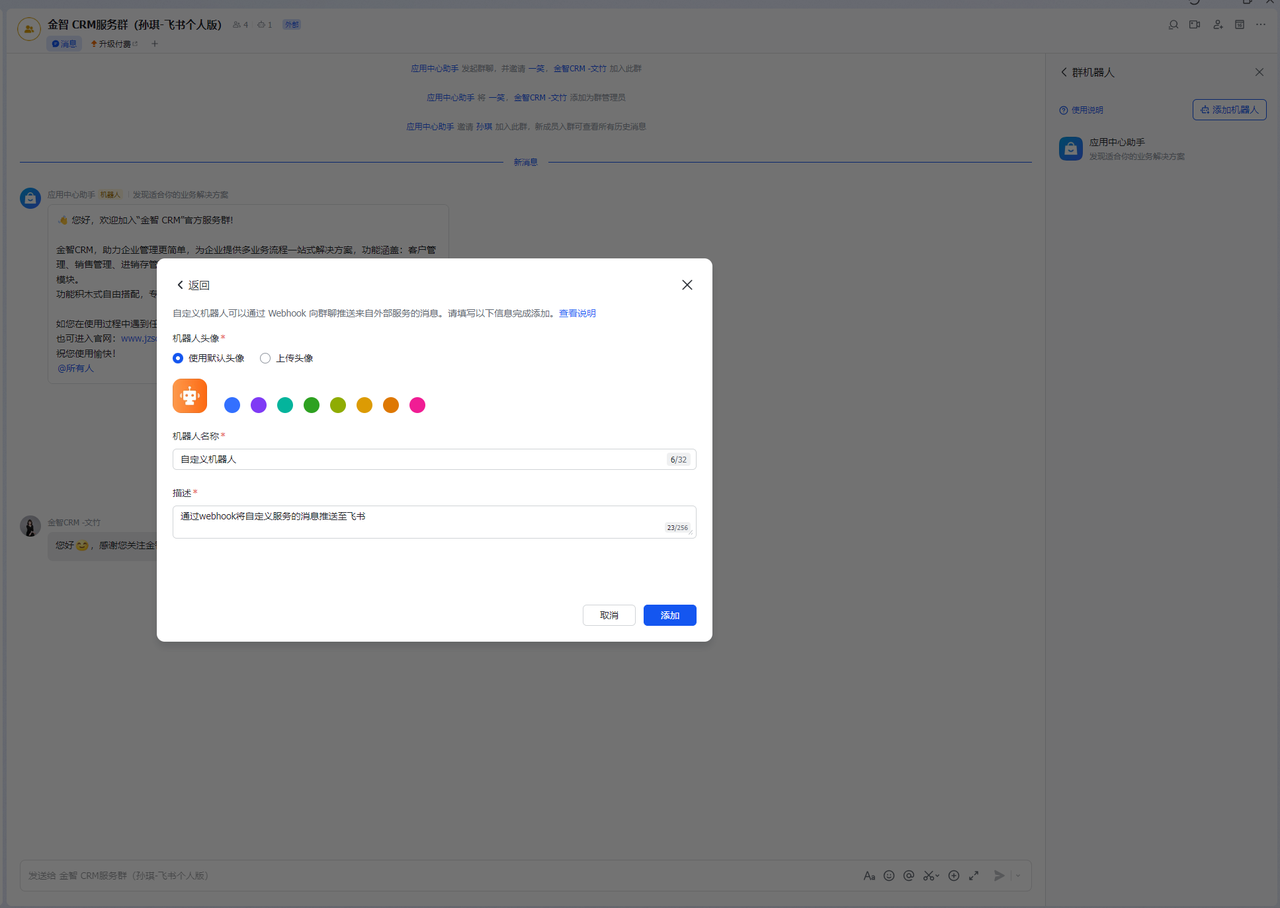Open the more options ellipsis in header
This screenshot has width=1280, height=908.
1262,25
